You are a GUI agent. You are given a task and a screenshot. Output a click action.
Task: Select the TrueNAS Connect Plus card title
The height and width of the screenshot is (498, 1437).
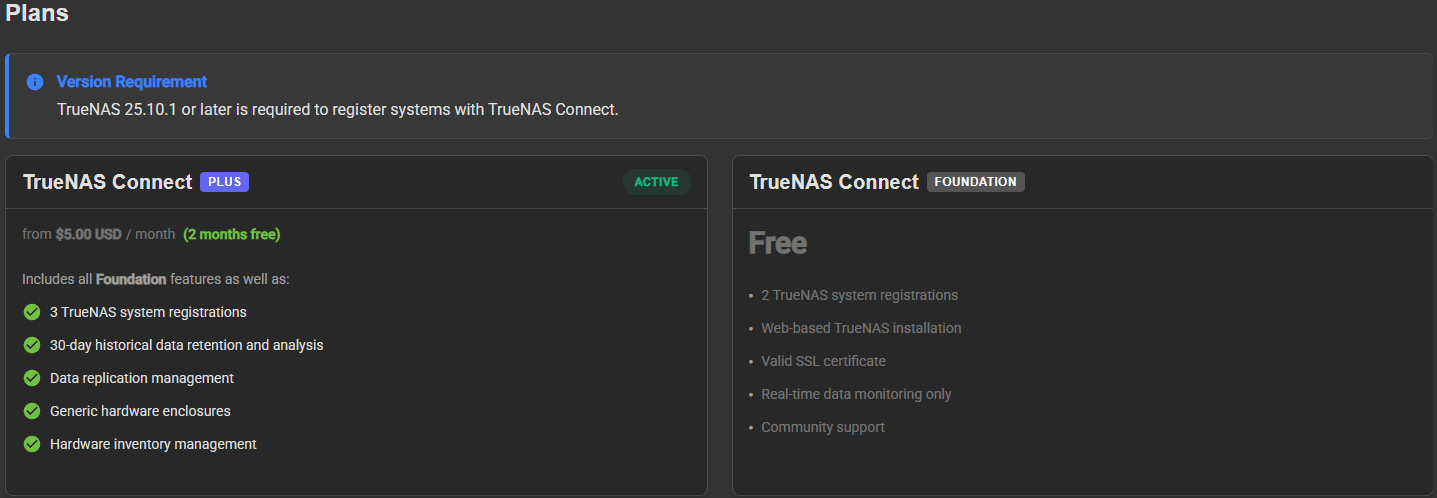point(107,182)
